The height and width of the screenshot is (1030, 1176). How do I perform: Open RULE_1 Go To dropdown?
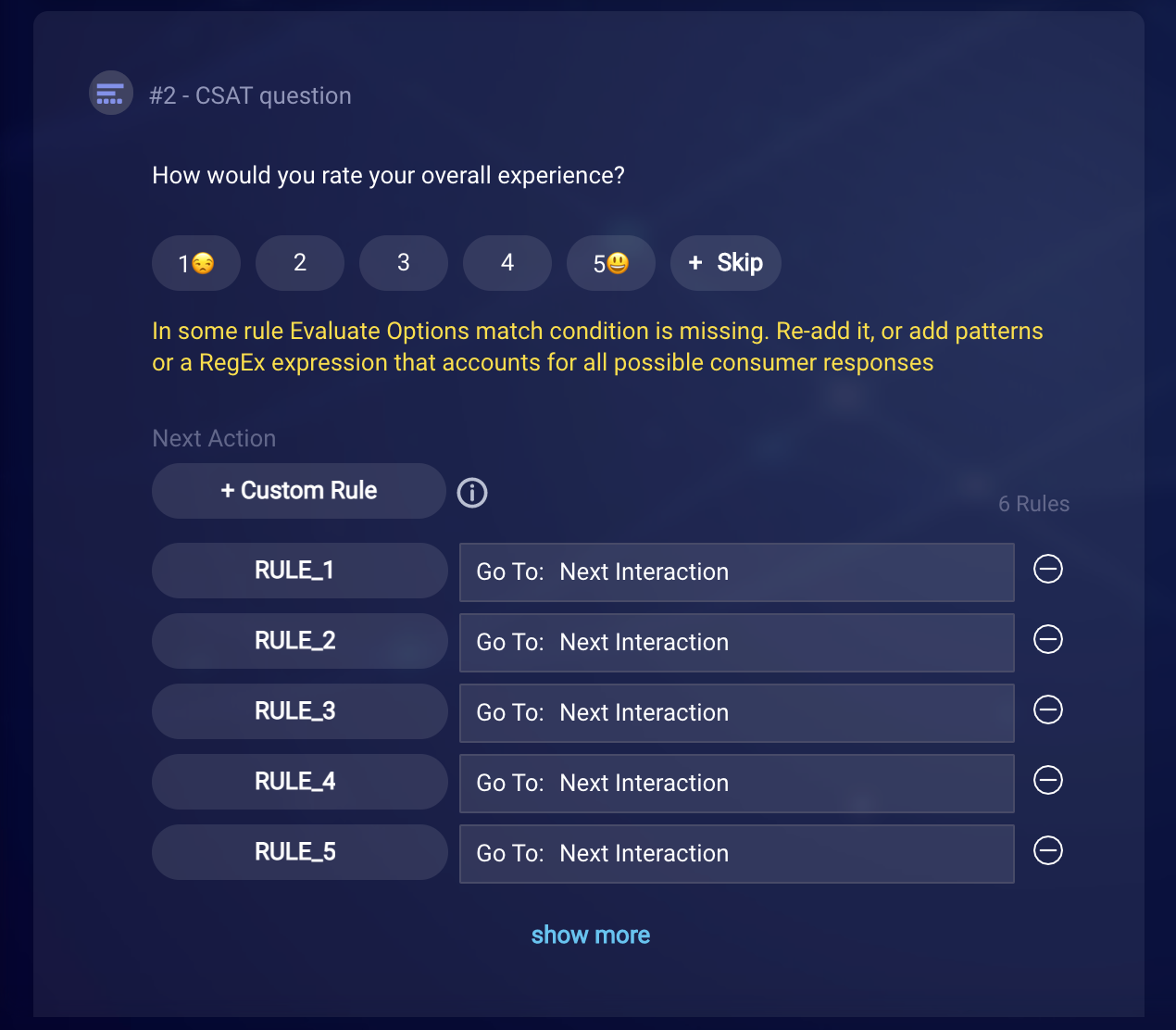point(737,572)
